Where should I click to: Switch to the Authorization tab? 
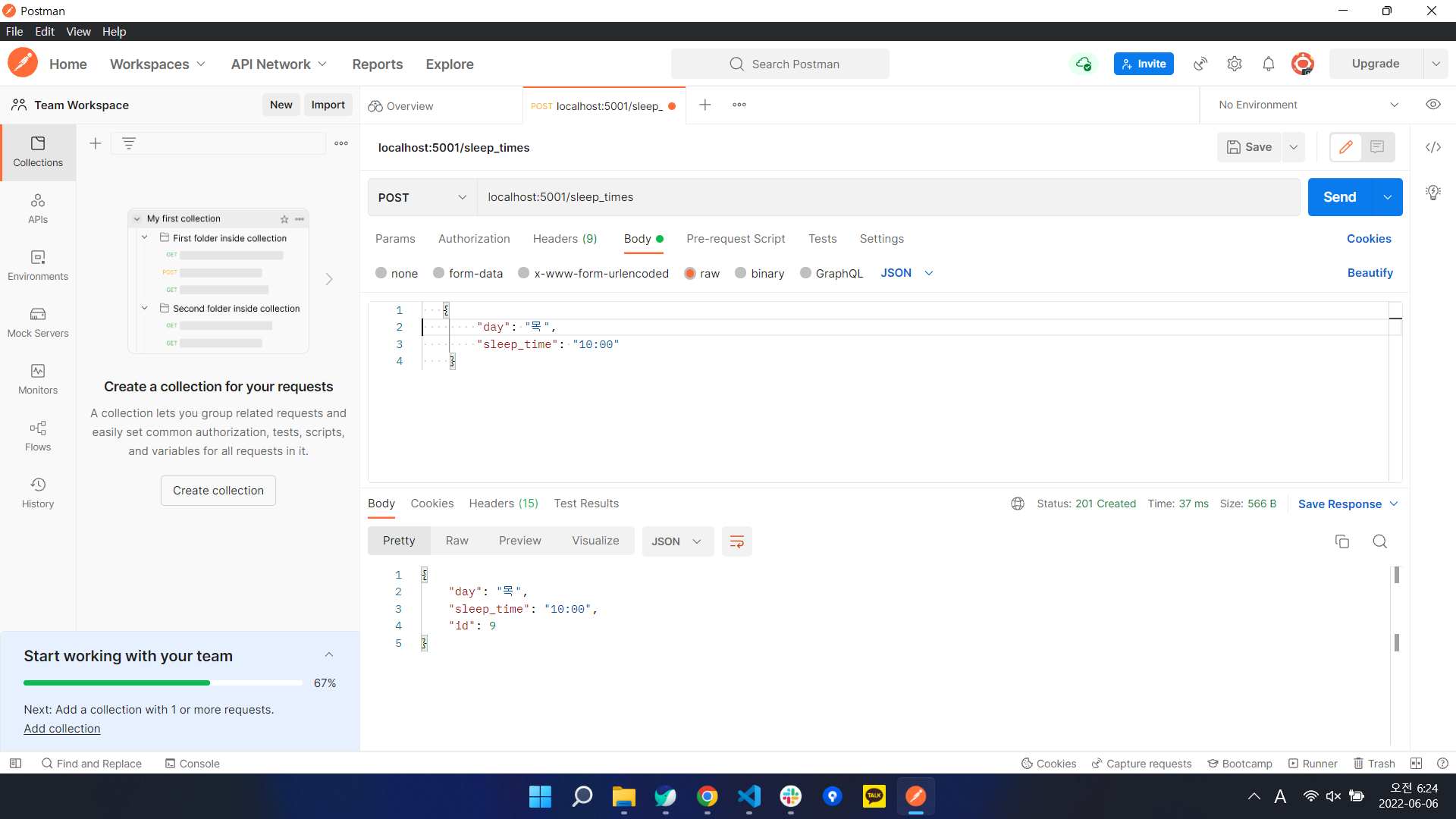(x=474, y=239)
